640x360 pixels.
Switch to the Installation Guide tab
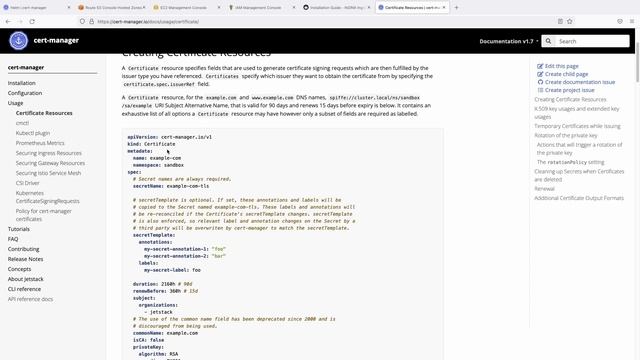tap(337, 7)
